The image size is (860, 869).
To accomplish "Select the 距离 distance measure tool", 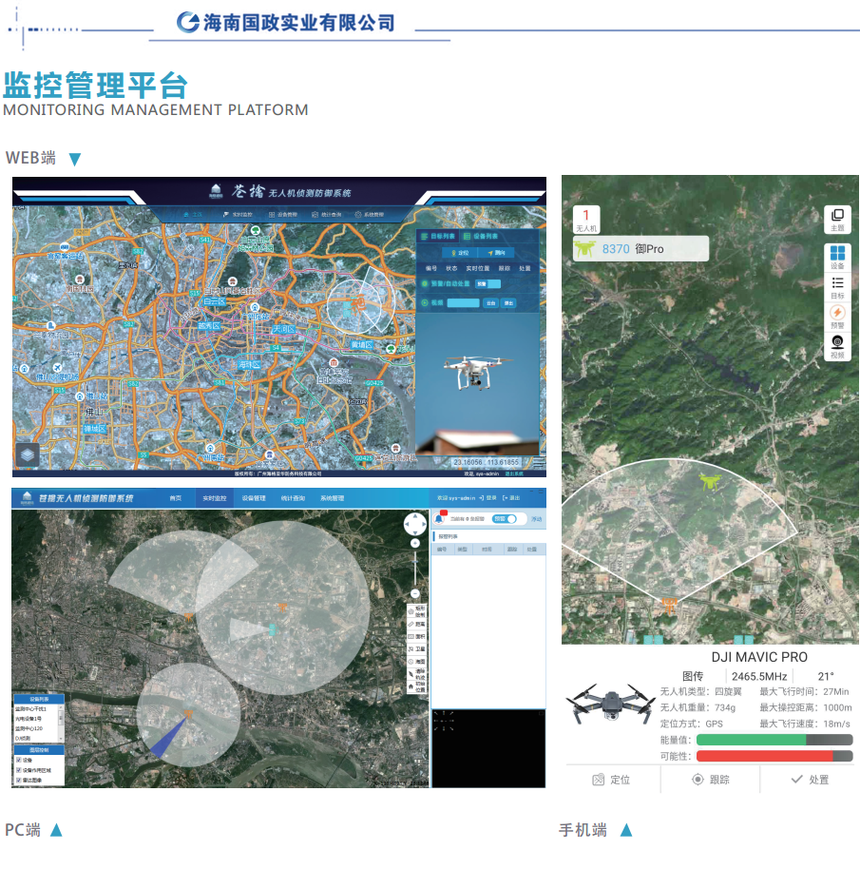I will coord(417,624).
